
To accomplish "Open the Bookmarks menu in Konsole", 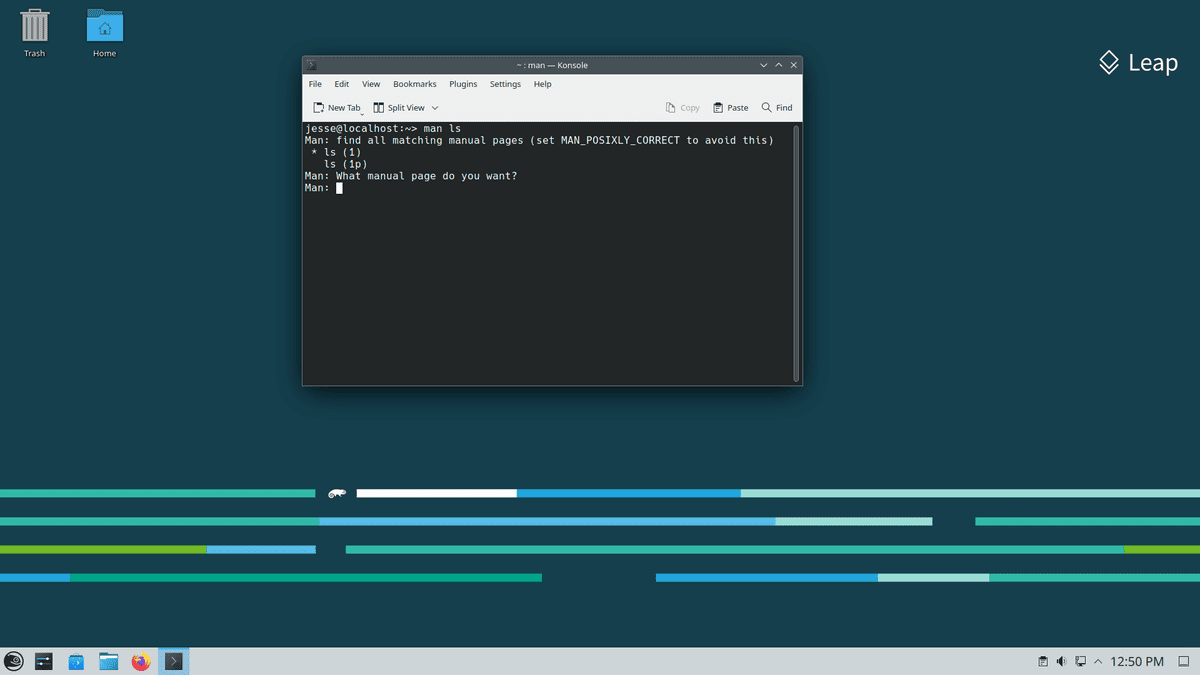I will click(x=414, y=84).
